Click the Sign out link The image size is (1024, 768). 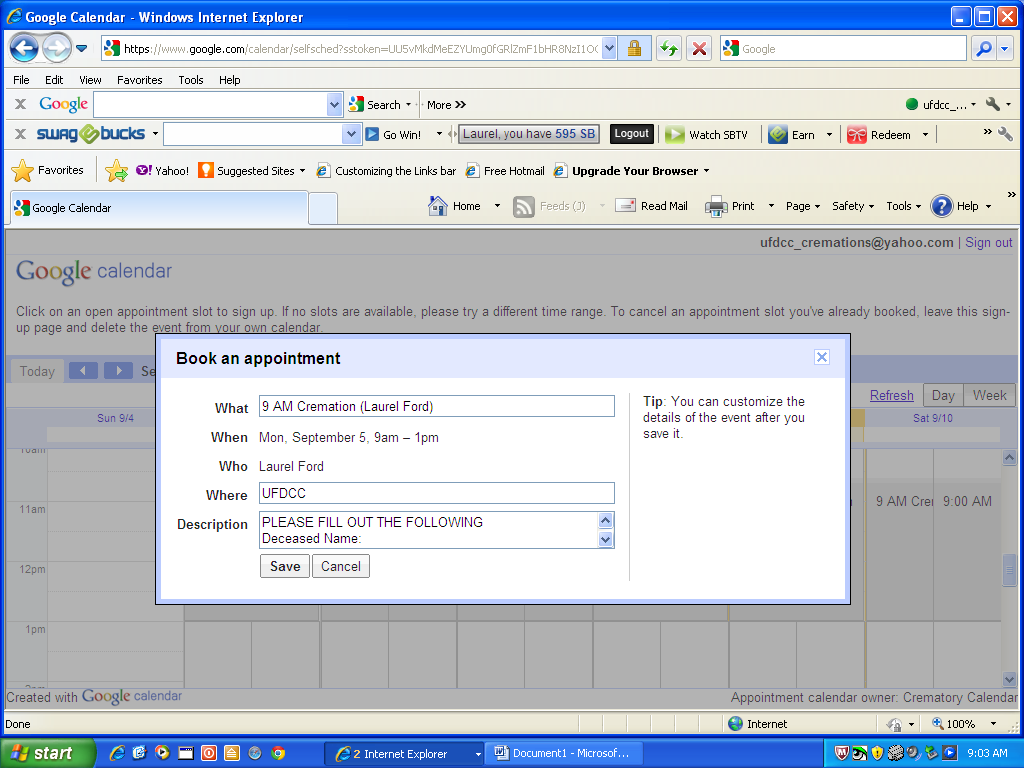(988, 242)
